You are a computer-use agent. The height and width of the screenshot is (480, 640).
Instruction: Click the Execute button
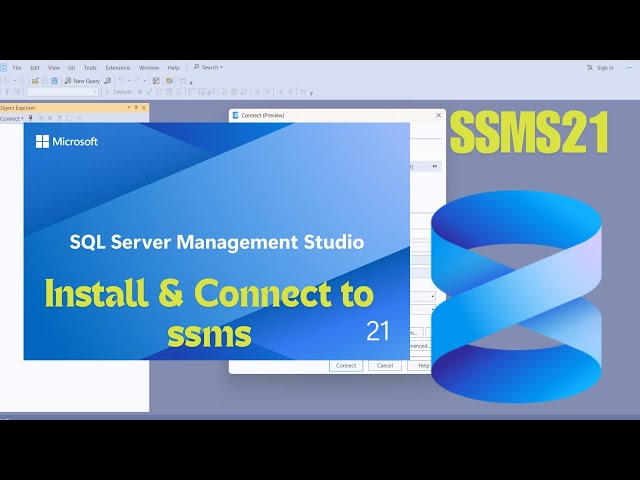click(119, 92)
